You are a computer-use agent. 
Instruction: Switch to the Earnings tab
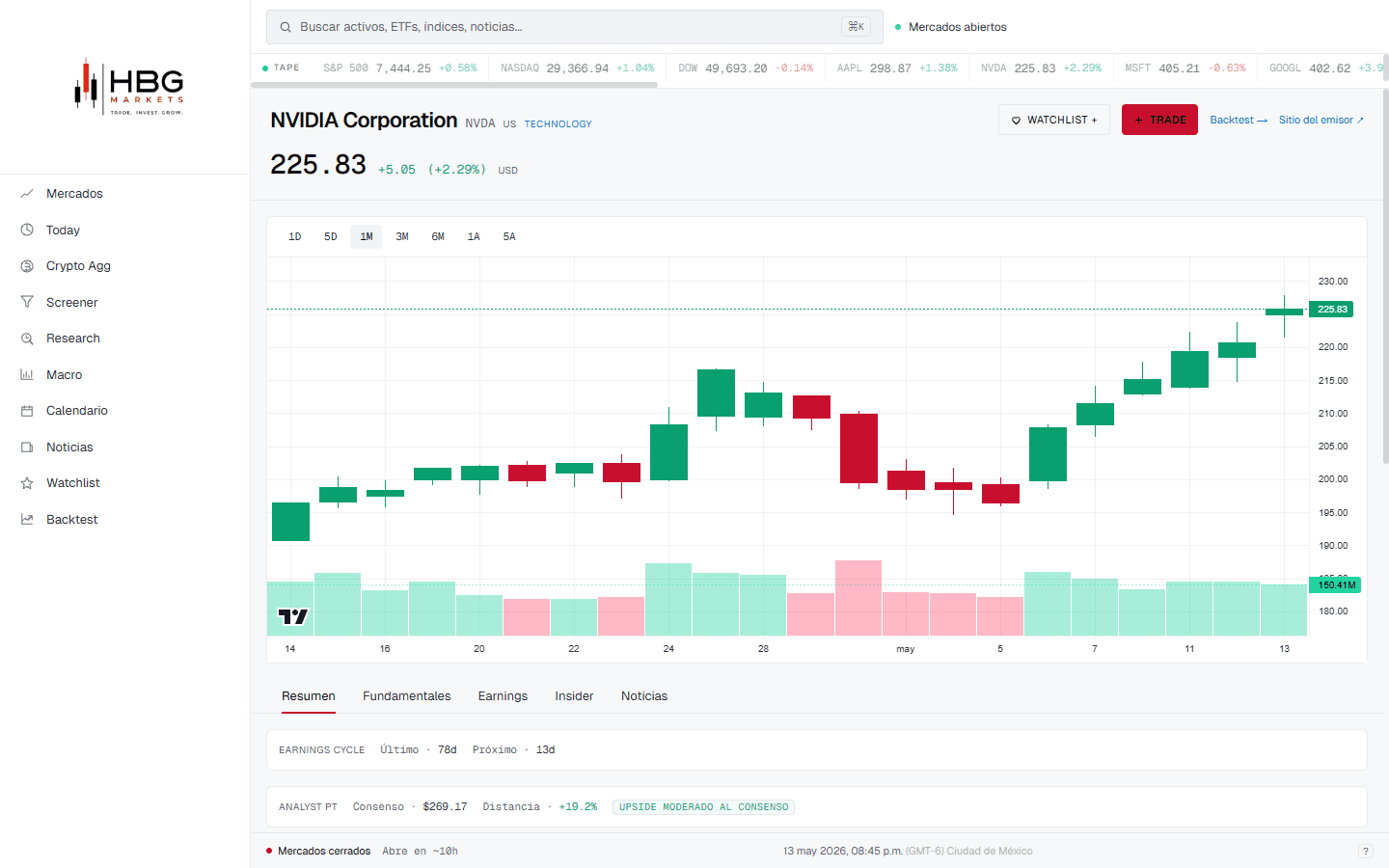[x=503, y=696]
